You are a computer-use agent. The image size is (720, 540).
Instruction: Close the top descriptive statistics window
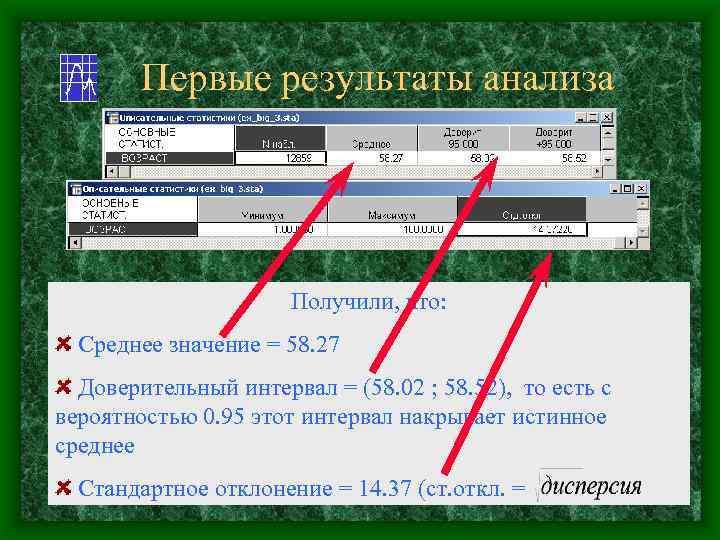pos(607,118)
